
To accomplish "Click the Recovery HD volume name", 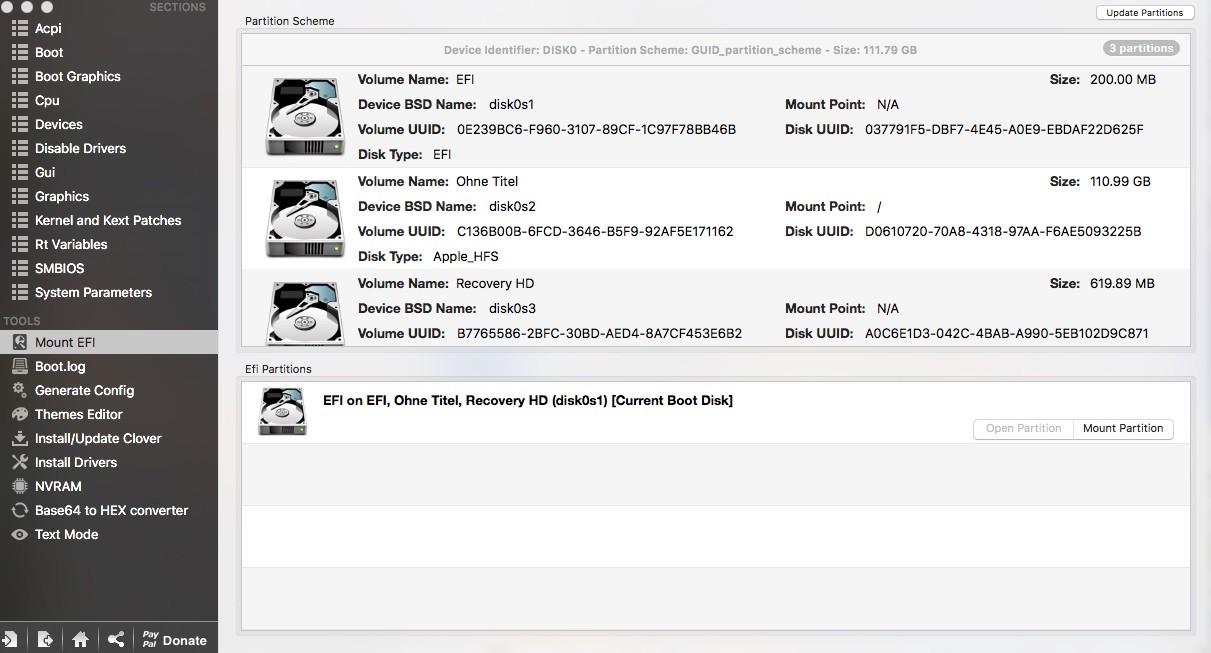I will [x=495, y=283].
